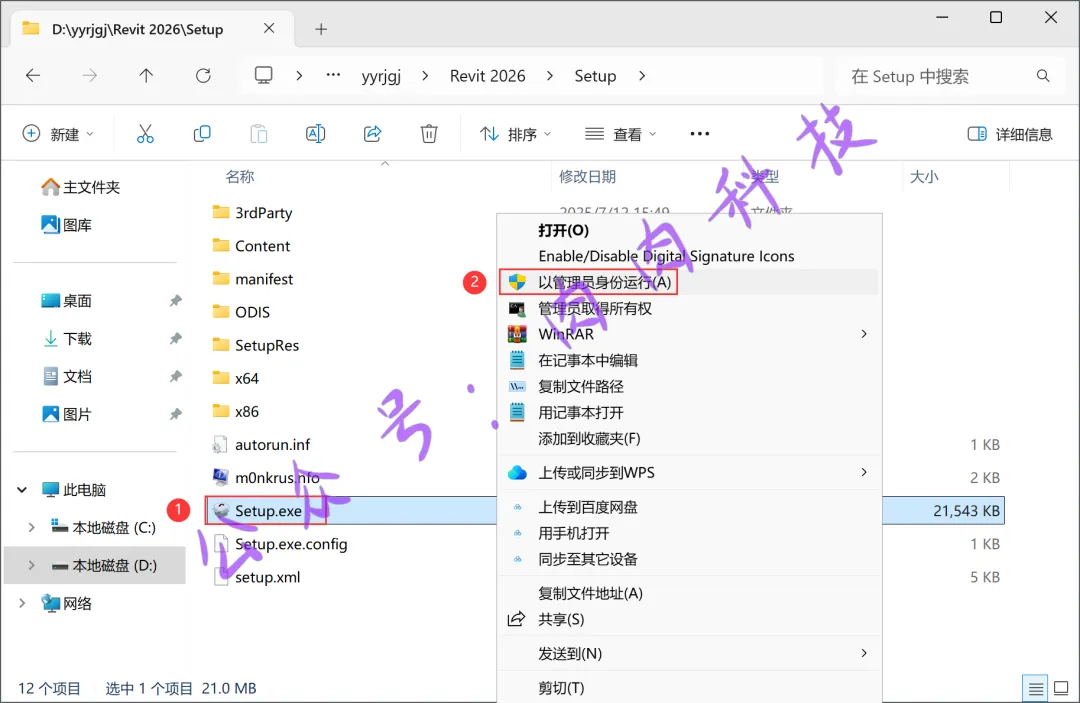
Task: Choose 打开(O) from context menu
Action: [x=563, y=230]
